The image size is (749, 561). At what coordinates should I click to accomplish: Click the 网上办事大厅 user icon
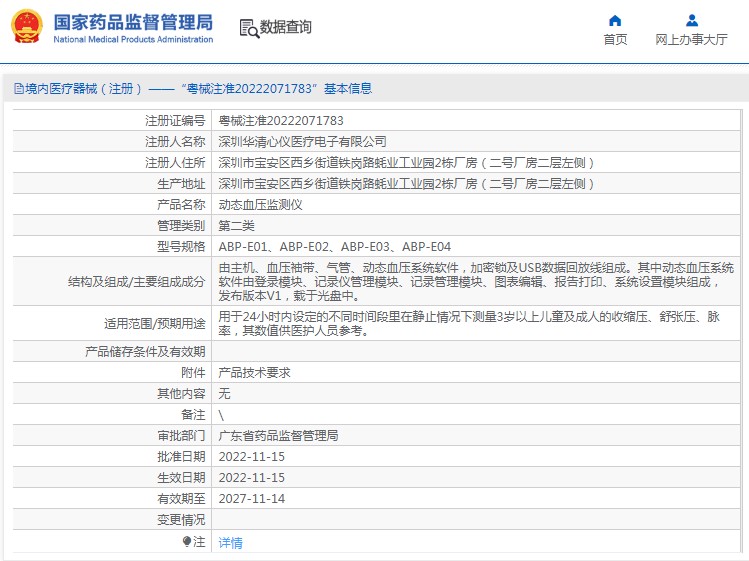point(691,21)
